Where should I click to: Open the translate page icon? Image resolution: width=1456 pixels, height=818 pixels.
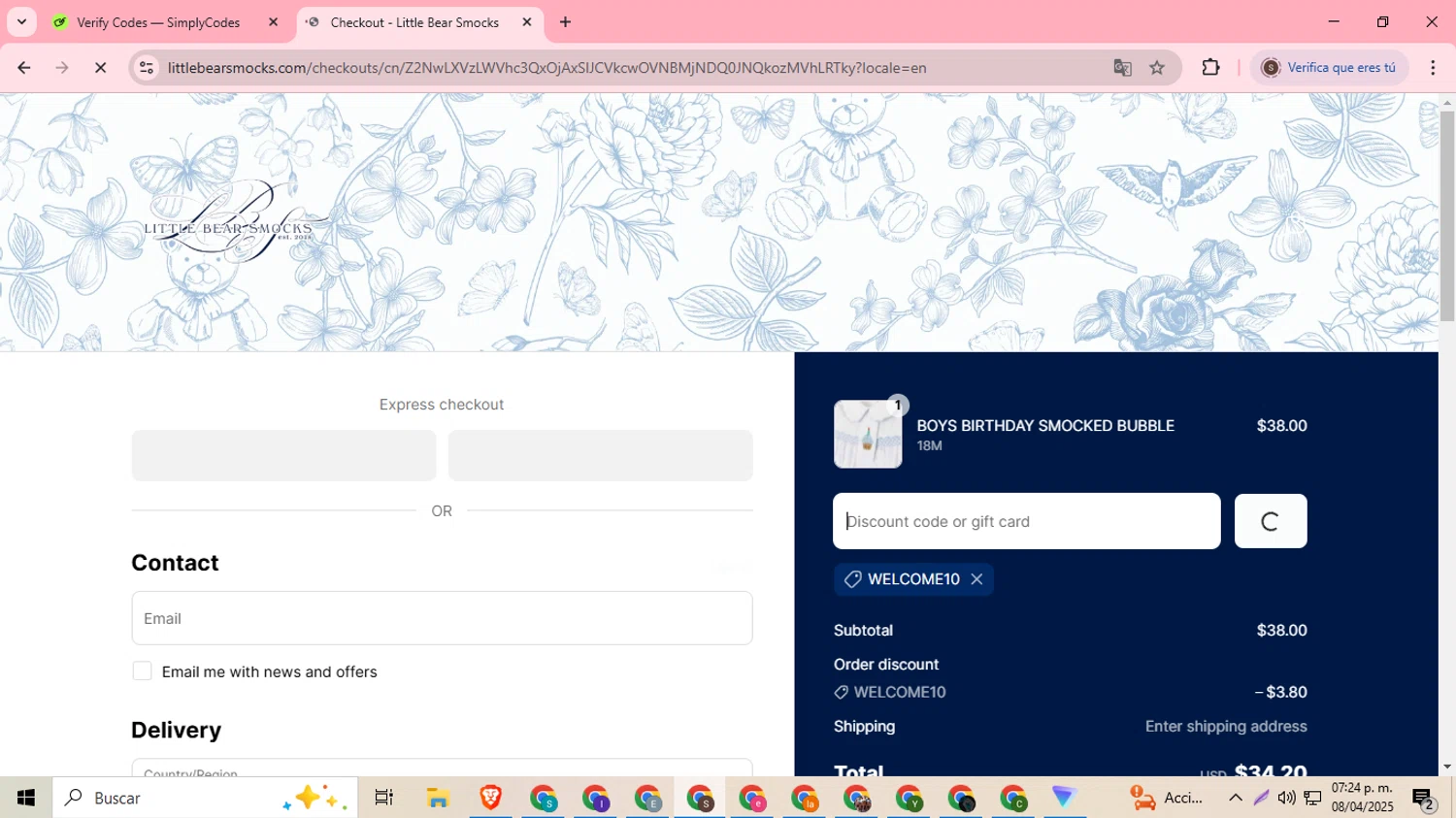(1122, 68)
